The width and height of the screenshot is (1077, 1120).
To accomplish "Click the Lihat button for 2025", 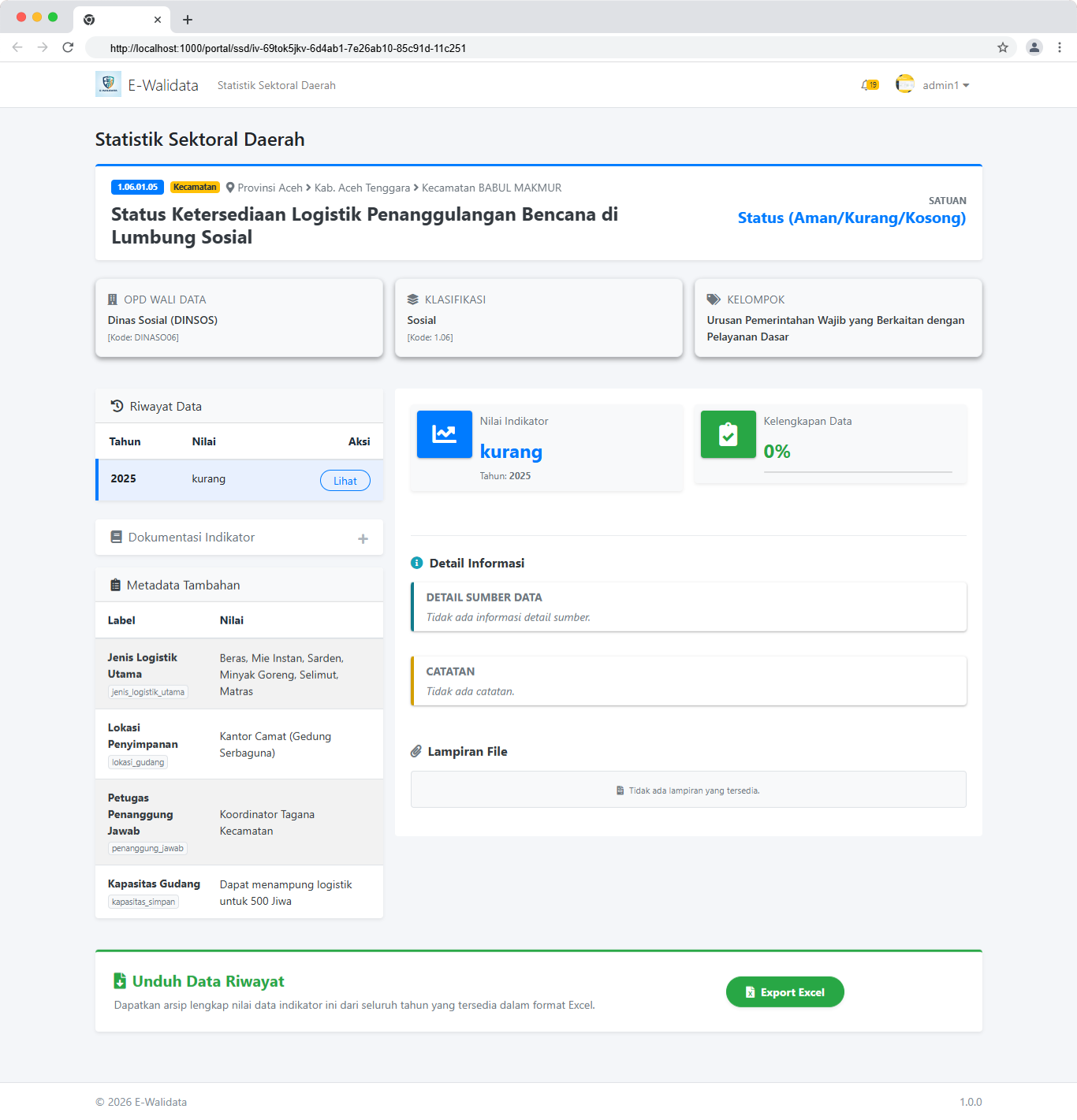I will 345,481.
